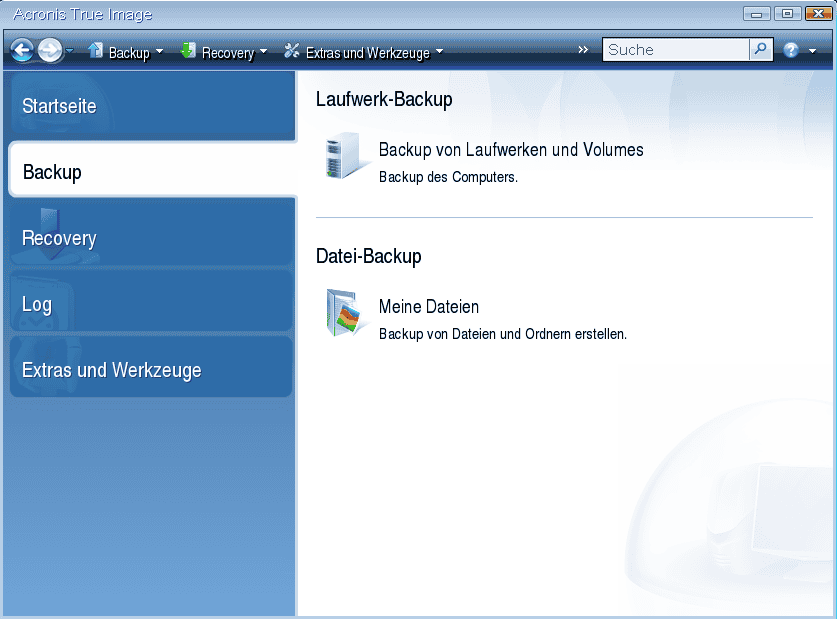The image size is (837, 619).
Task: Minimize the Acronis True Image window
Action: pyautogui.click(x=756, y=13)
